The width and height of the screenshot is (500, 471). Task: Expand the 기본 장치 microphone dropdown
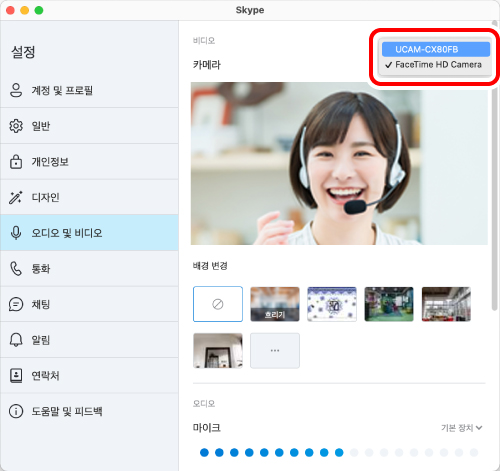[x=462, y=428]
